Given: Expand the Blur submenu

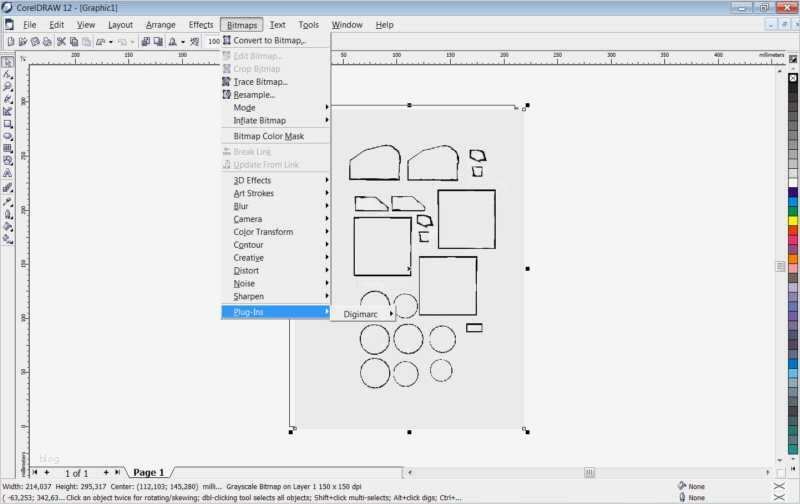Looking at the screenshot, I should coord(276,206).
